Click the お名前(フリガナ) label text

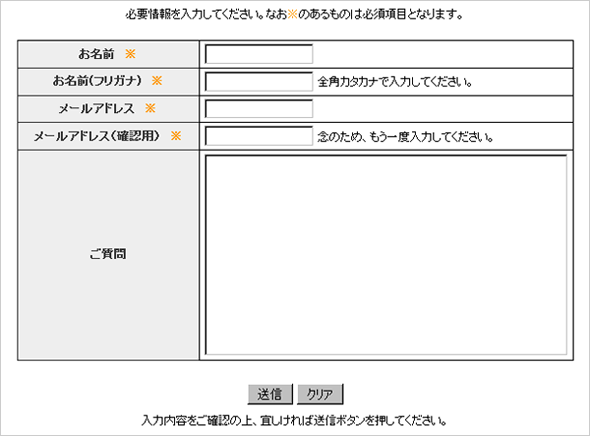point(97,81)
